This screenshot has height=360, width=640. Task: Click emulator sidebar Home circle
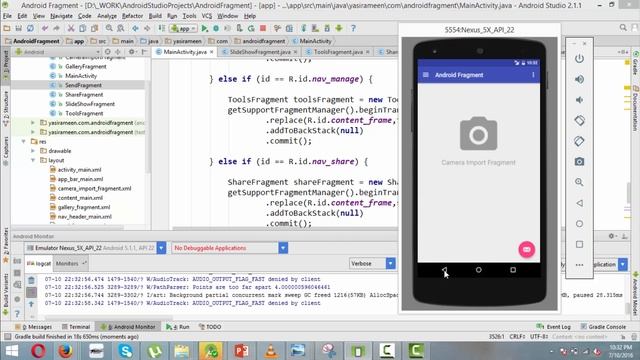(579, 224)
